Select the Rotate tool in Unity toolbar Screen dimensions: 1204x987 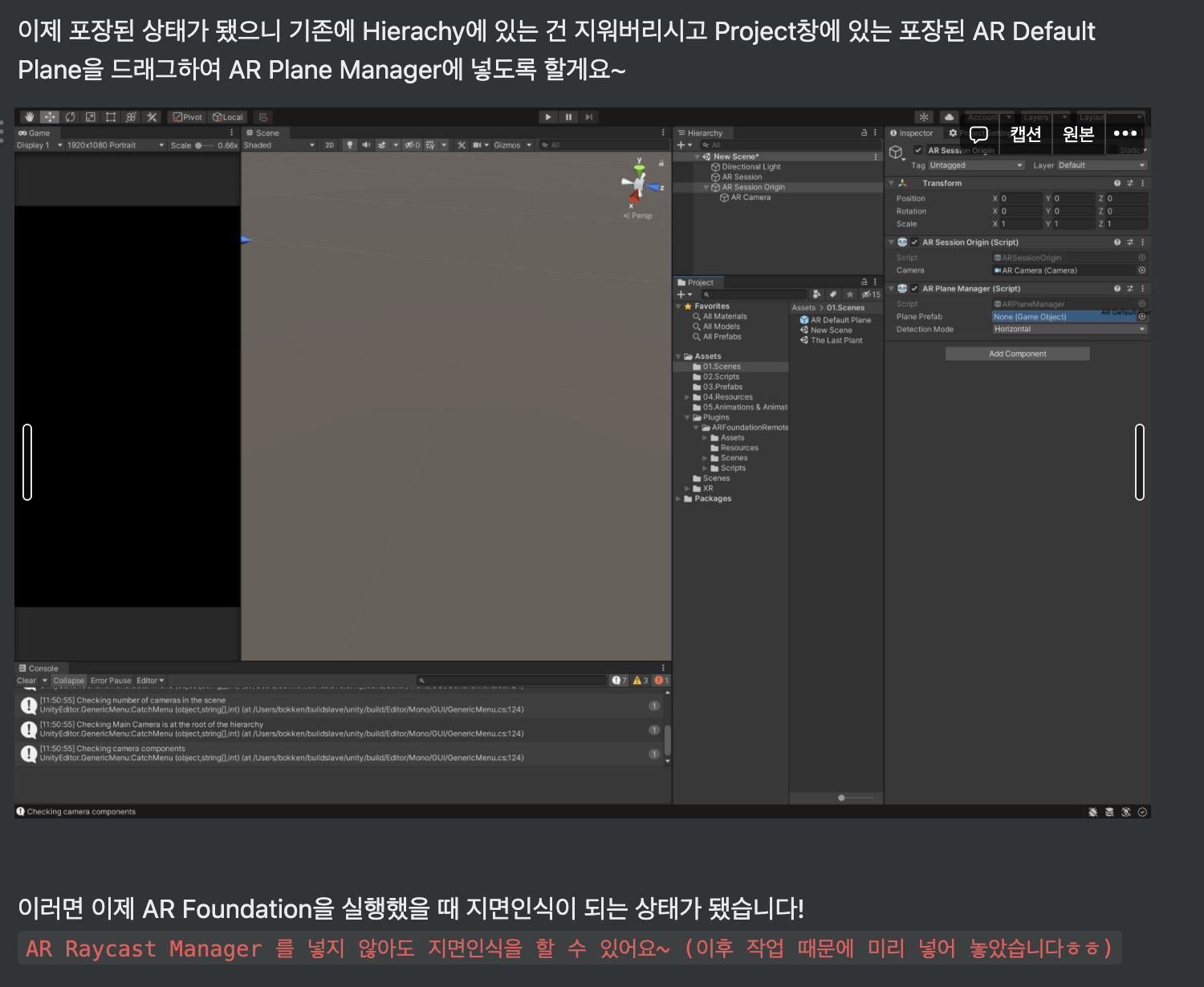click(71, 117)
